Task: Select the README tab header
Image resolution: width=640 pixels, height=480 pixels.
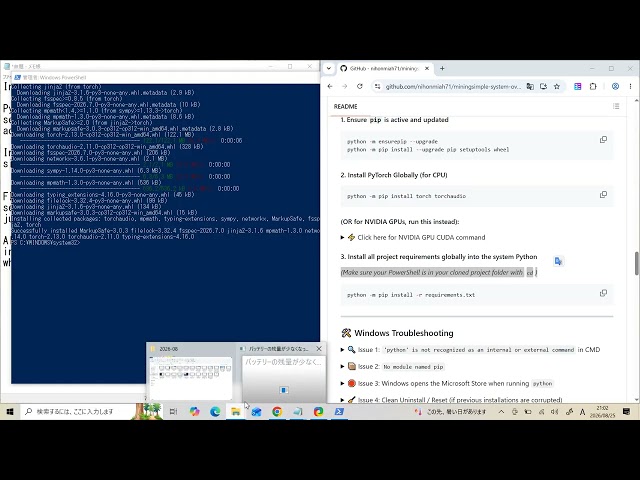Action: coord(345,107)
